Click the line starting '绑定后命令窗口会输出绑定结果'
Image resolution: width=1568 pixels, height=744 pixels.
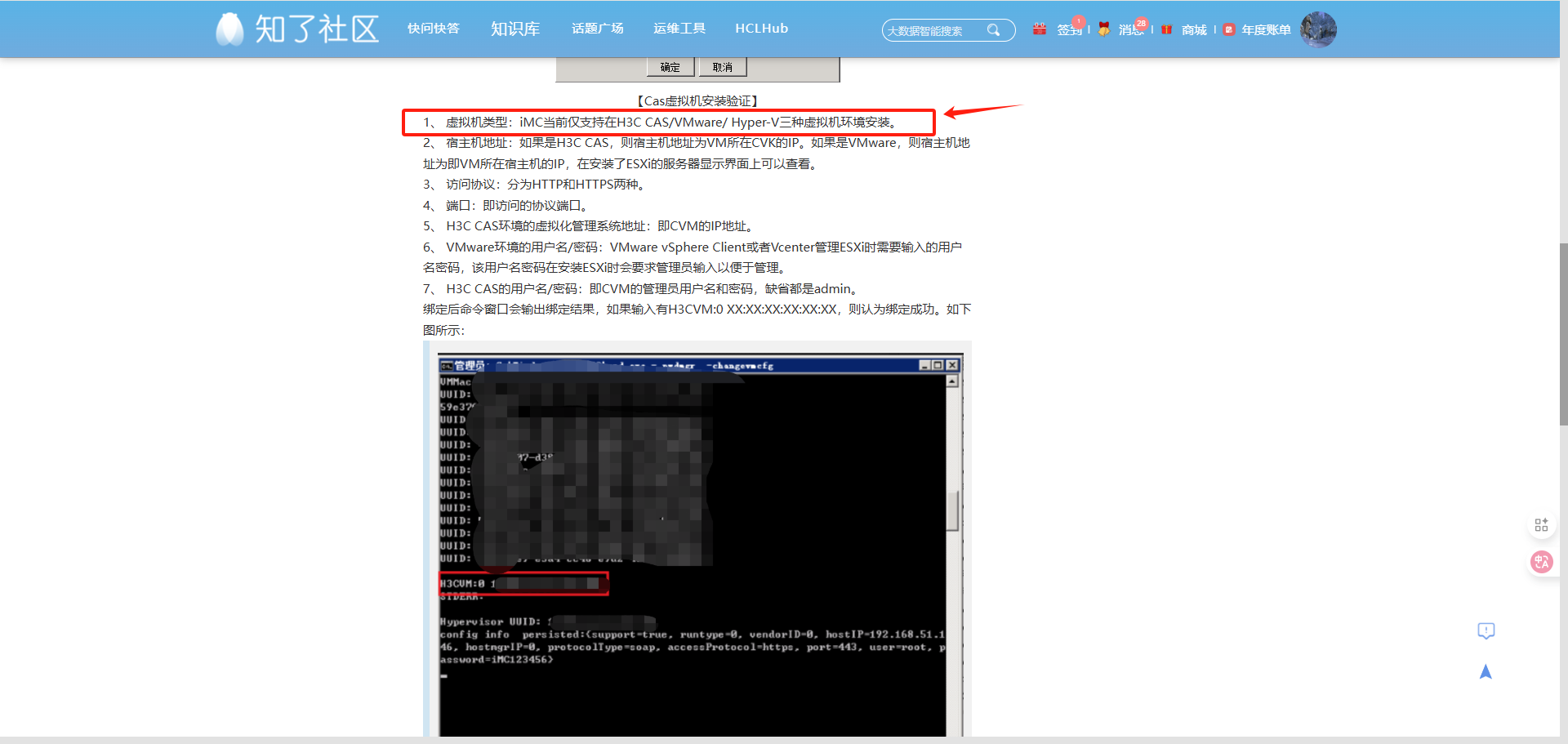point(697,320)
